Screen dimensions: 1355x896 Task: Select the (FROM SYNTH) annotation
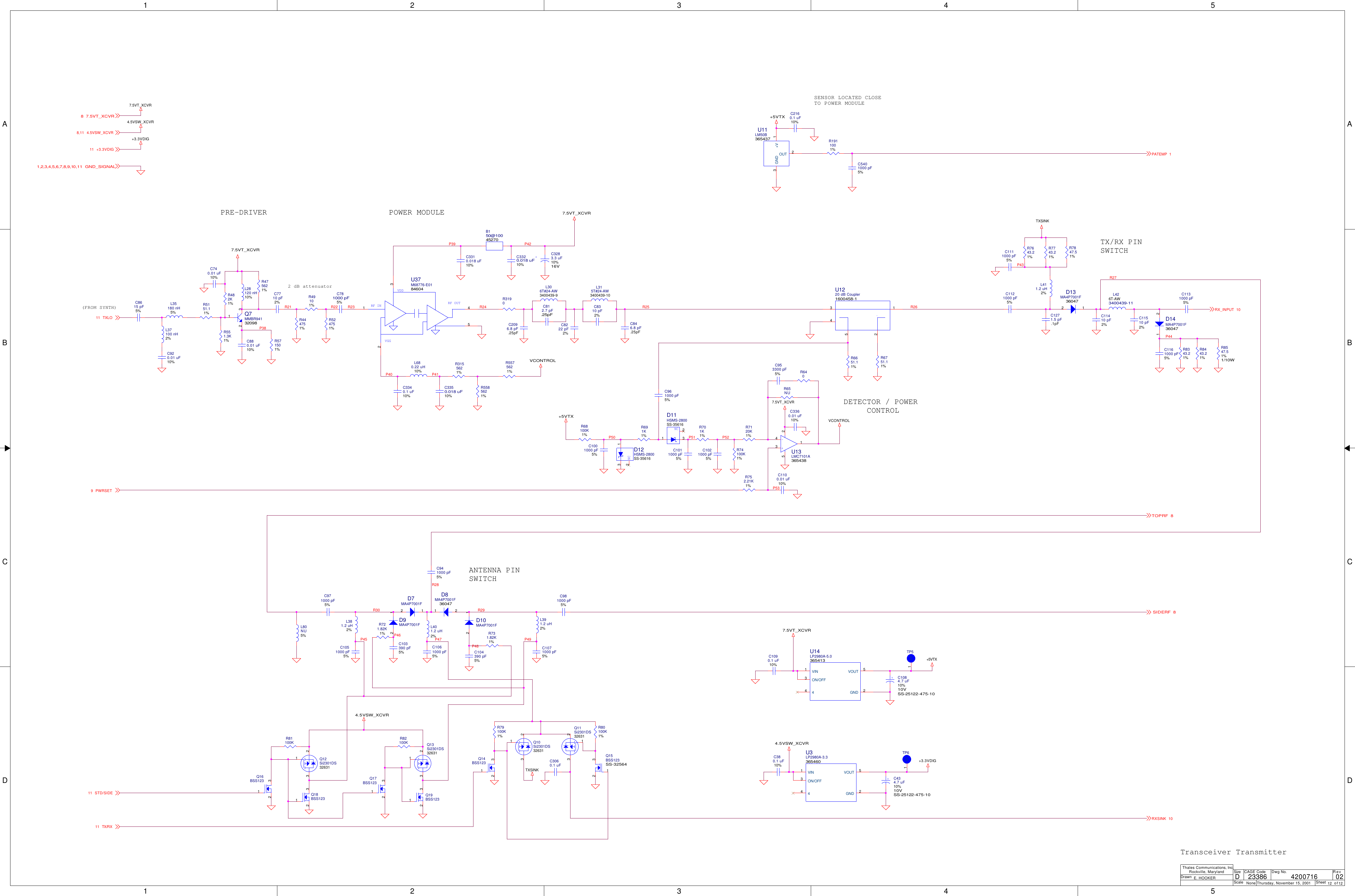[99, 307]
